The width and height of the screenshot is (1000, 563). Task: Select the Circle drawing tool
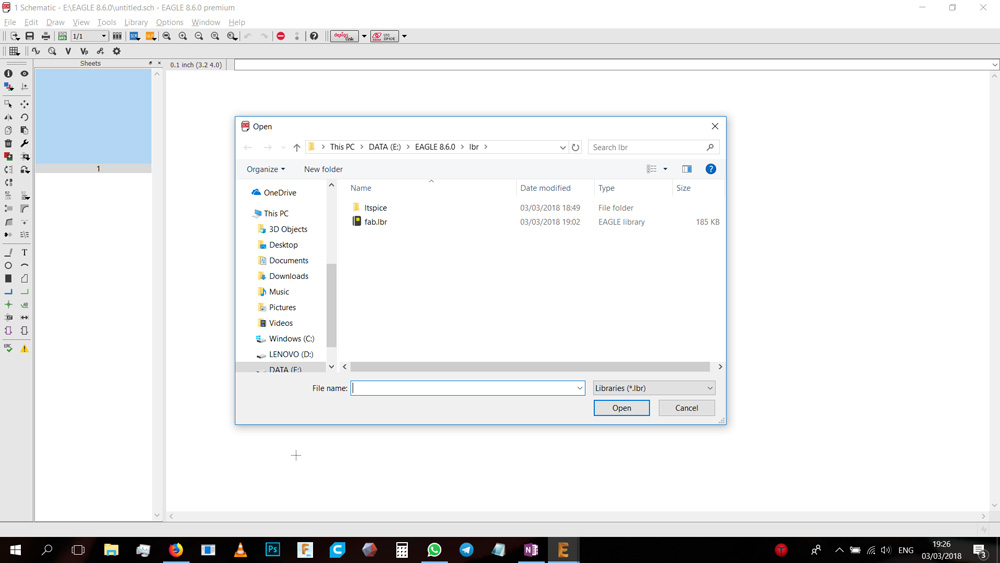pyautogui.click(x=8, y=265)
